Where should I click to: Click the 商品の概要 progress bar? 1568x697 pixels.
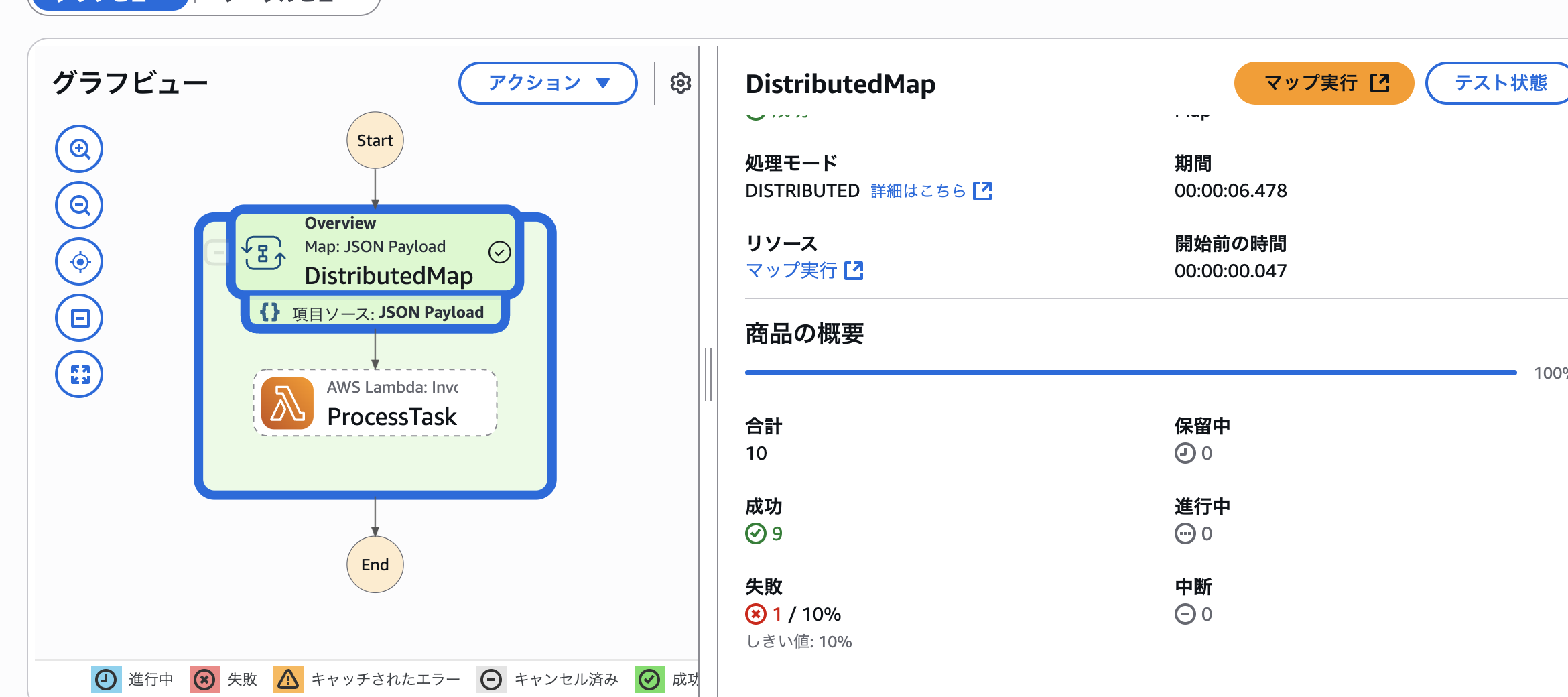pos(1131,373)
